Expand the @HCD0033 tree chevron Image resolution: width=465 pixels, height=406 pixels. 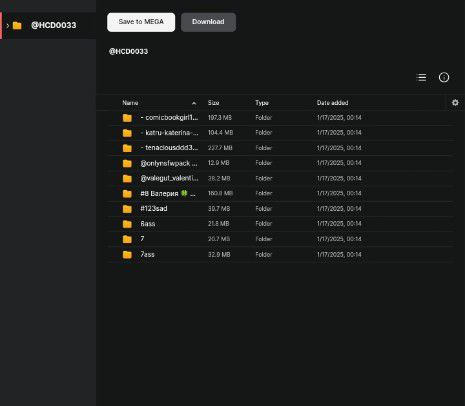(x=7, y=25)
